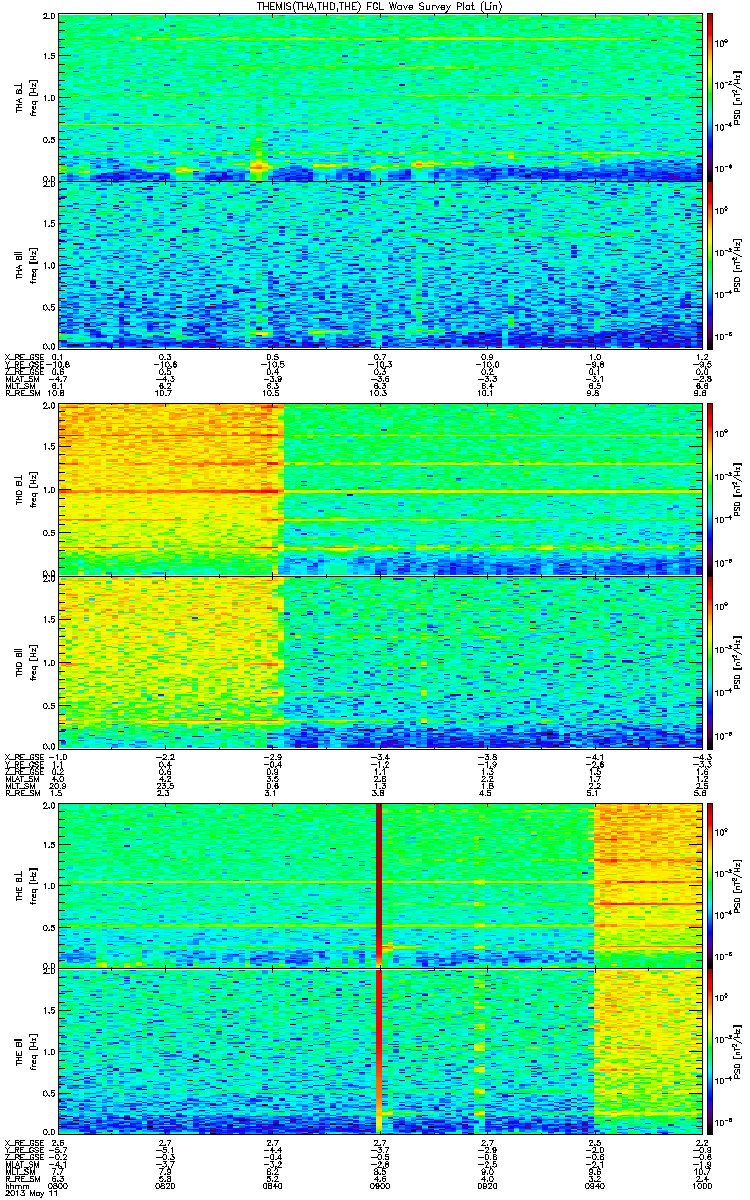Click the PSD units label beside THA B-perpendicular color bar
Viewport: 750px width, 1200px height.
point(737,97)
